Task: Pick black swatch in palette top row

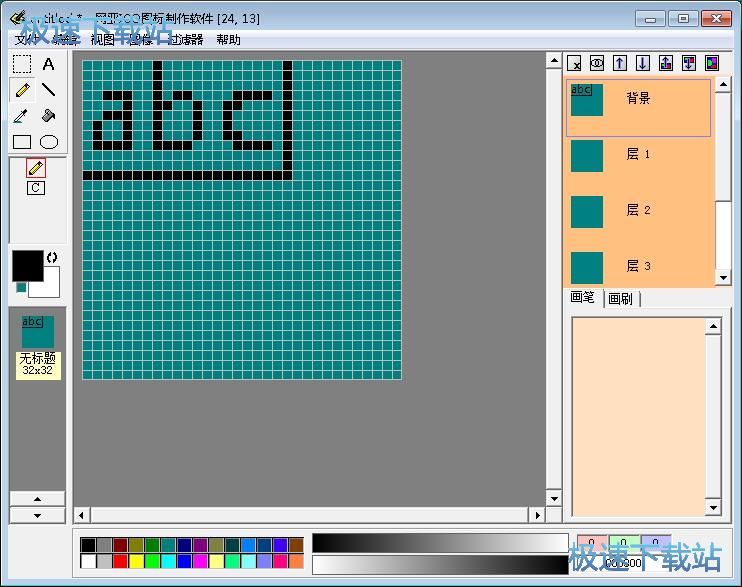Action: [88, 545]
